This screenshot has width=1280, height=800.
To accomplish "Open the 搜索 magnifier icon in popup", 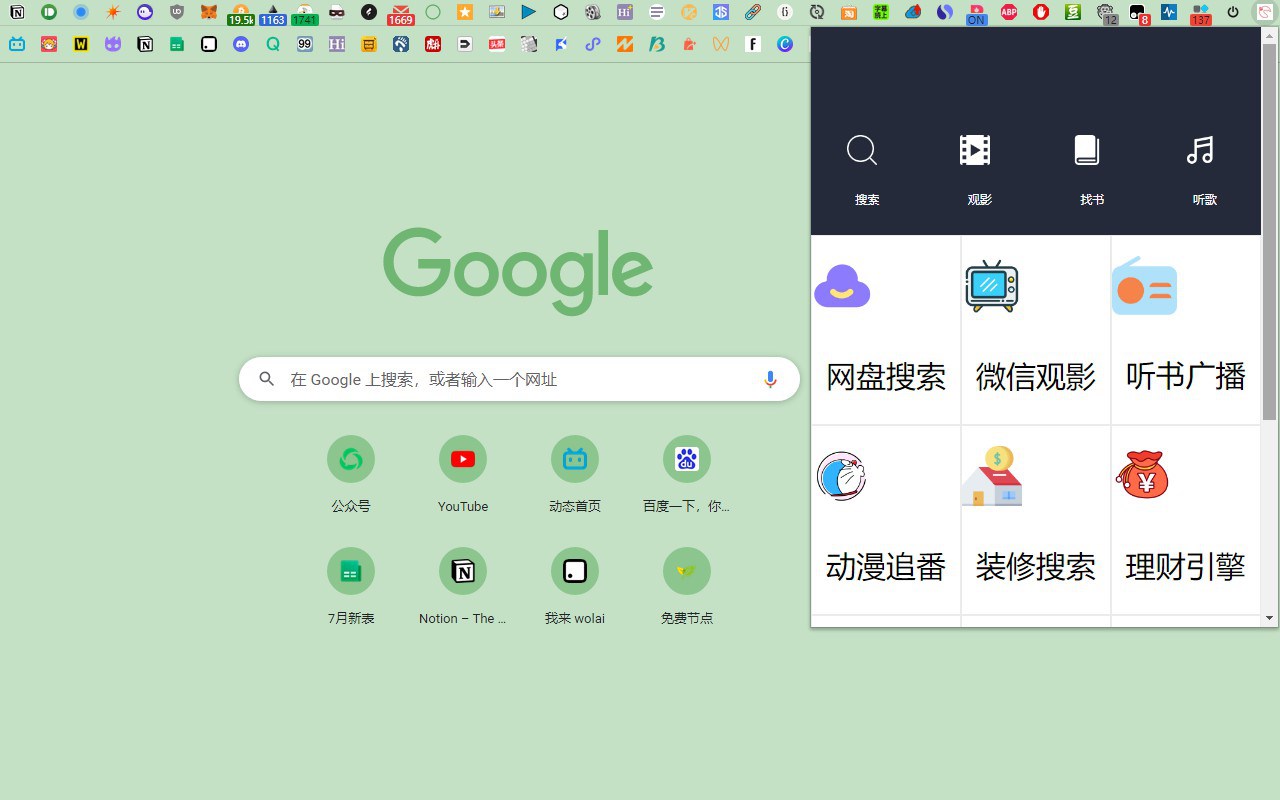I will click(862, 151).
